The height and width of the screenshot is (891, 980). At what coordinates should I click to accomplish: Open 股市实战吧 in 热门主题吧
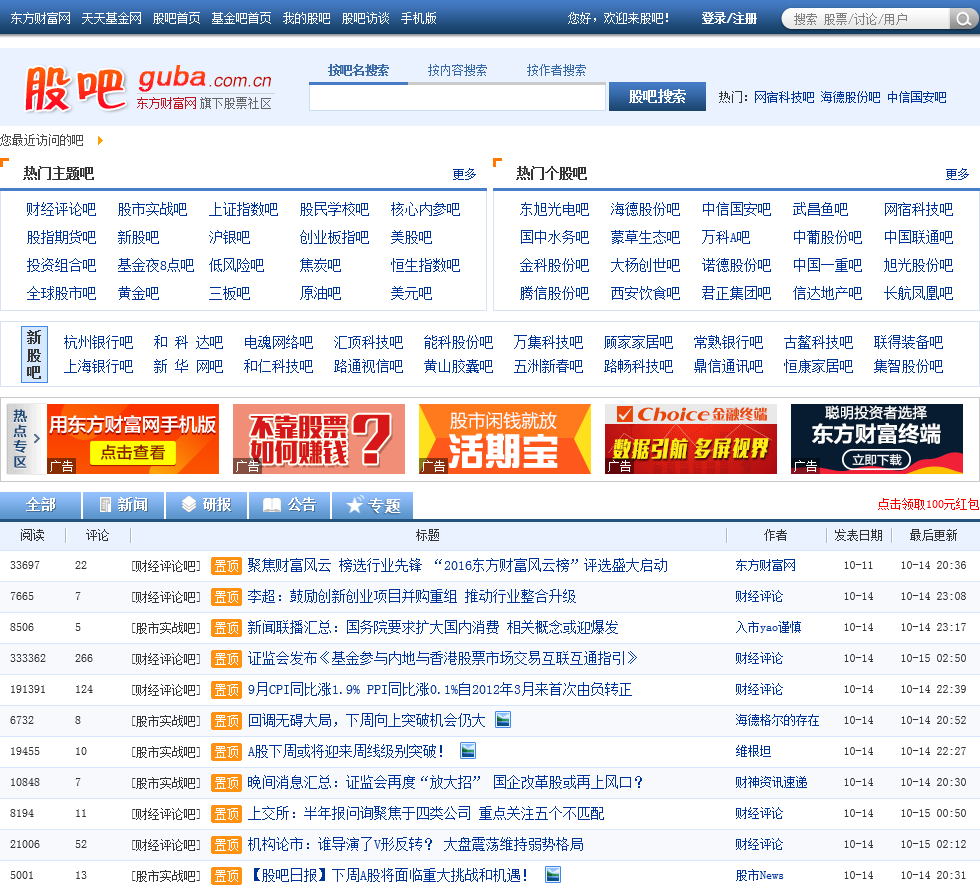[x=152, y=209]
